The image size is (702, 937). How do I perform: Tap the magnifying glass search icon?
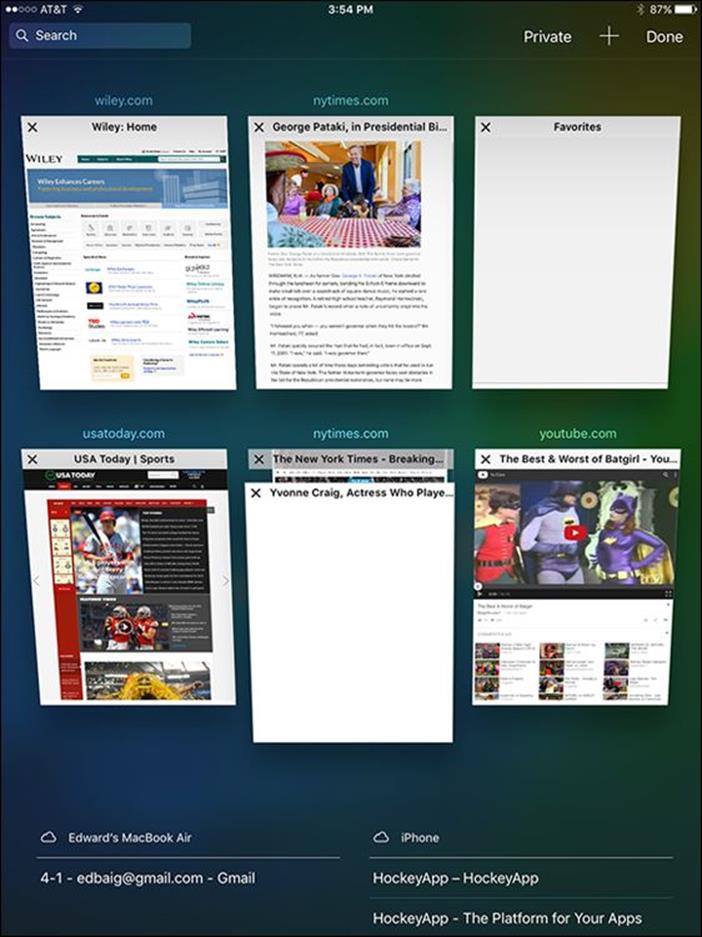pos(22,35)
